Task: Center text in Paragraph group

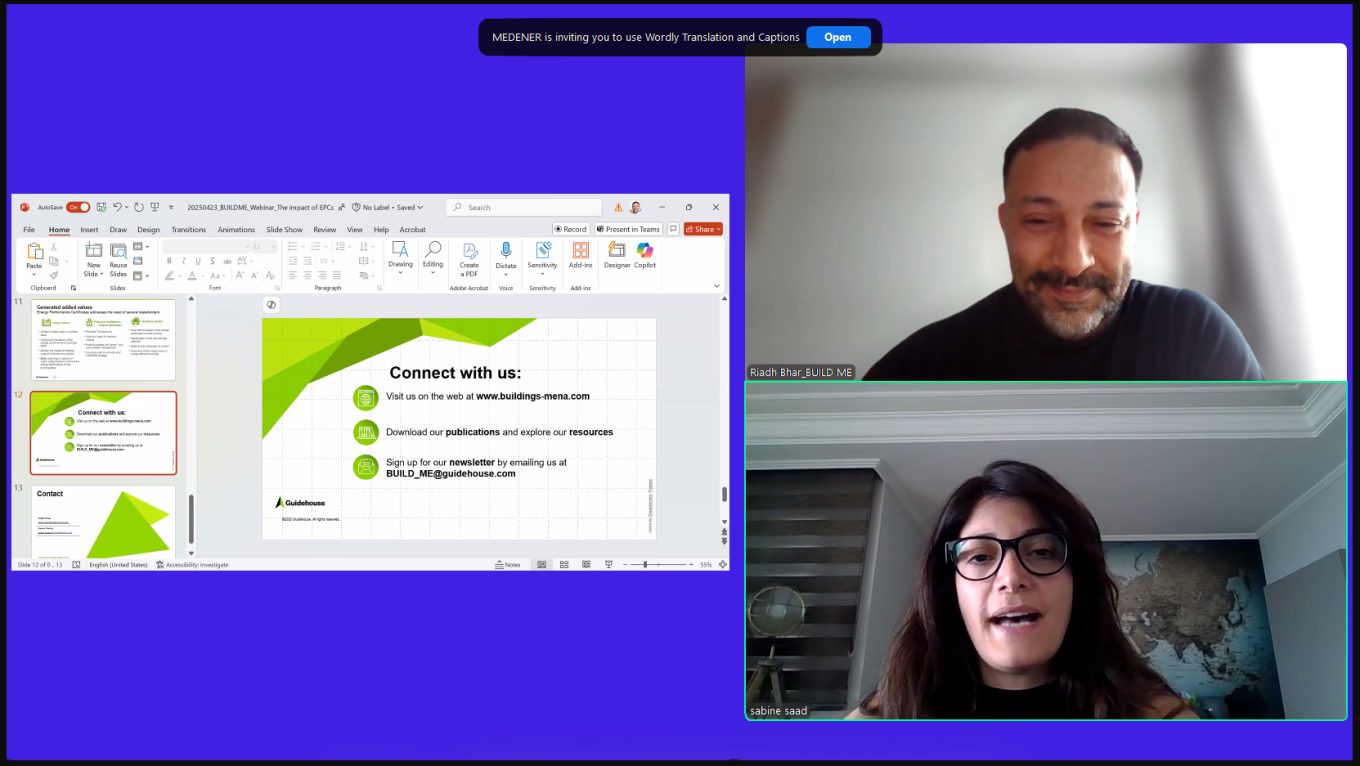Action: click(x=307, y=275)
